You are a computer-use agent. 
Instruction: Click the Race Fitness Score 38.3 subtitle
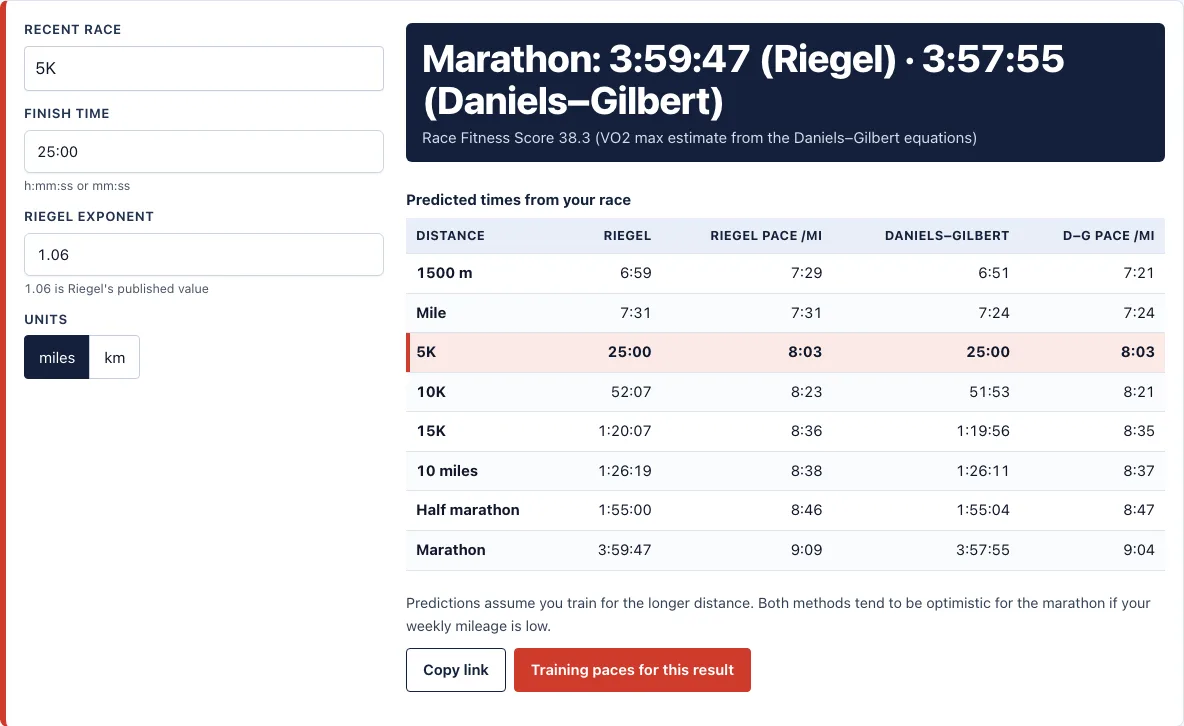[x=699, y=138]
